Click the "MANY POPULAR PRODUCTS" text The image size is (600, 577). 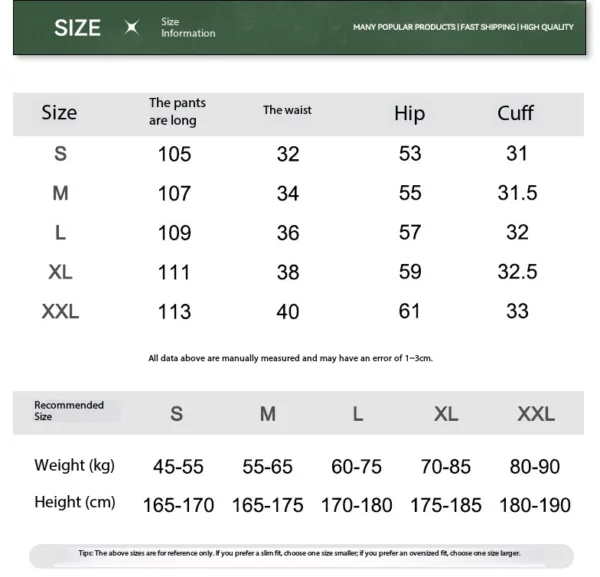click(x=404, y=27)
